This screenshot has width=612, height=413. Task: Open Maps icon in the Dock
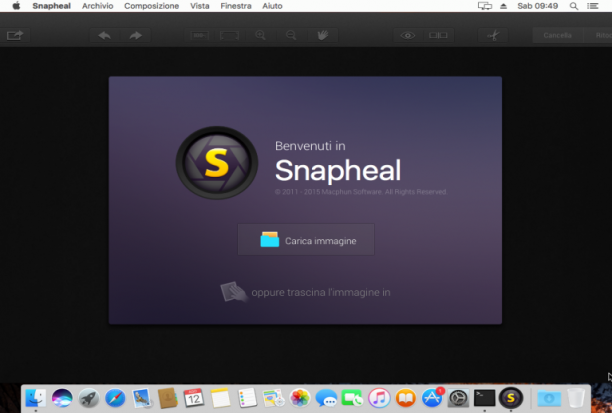point(273,398)
